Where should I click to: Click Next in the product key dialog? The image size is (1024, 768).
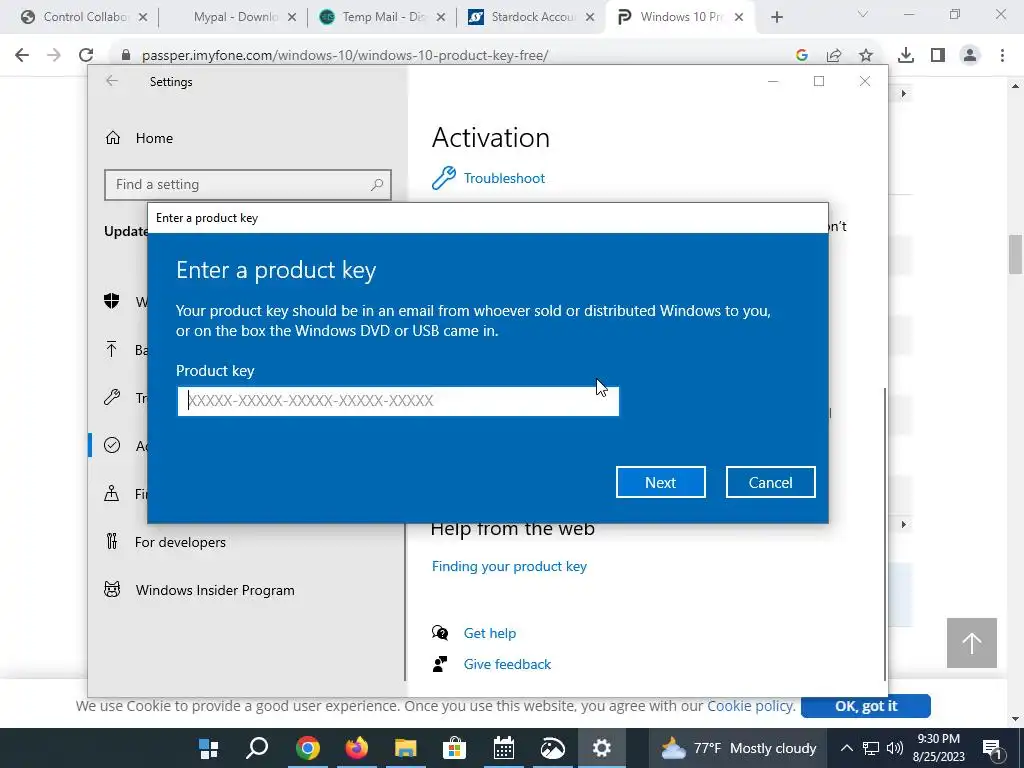pos(660,482)
